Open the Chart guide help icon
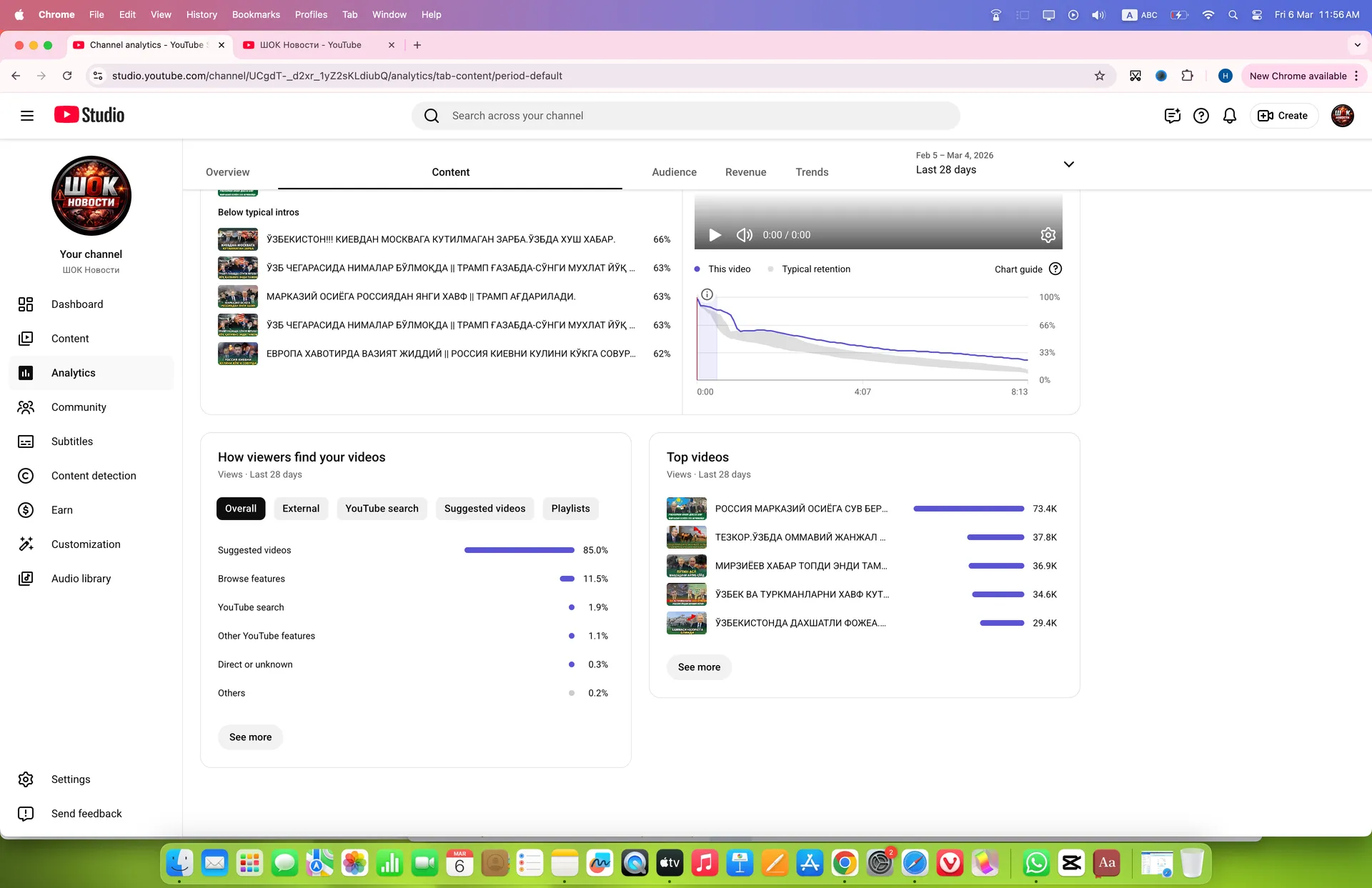This screenshot has width=1372, height=888. tap(1055, 269)
